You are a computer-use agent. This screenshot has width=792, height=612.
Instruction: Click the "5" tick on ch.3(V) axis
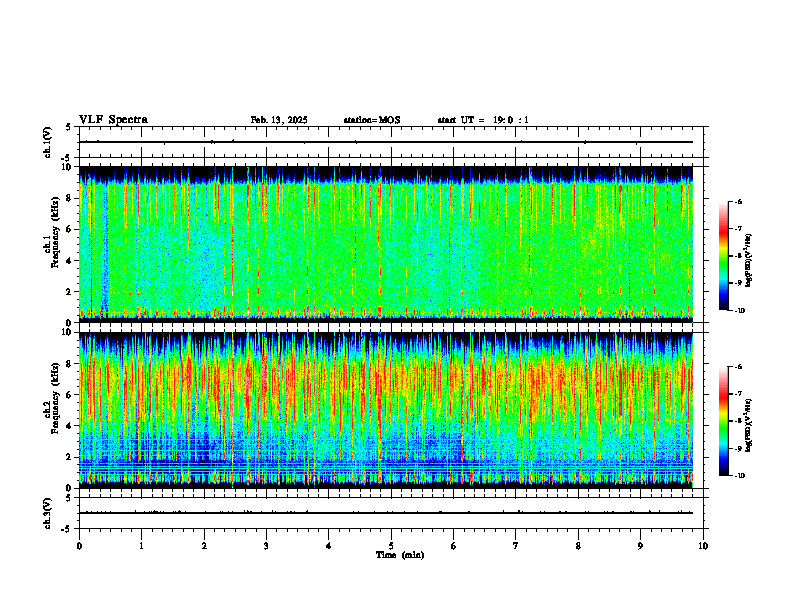[x=68, y=498]
